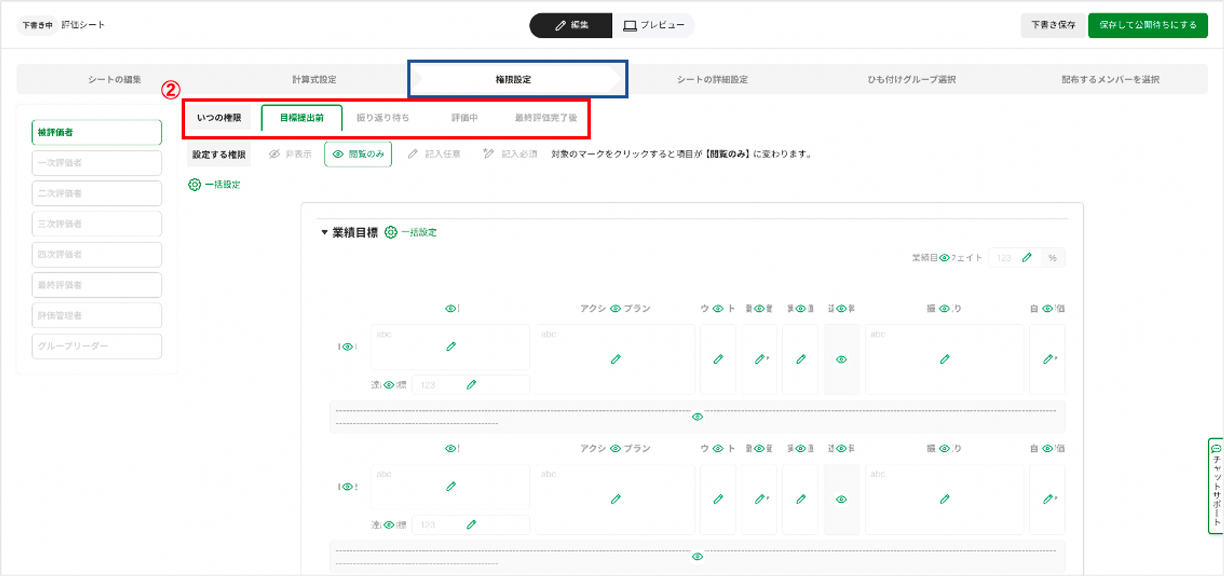Click pencil icon in first 振り返り cell
This screenshot has width=1224, height=576.
944,359
